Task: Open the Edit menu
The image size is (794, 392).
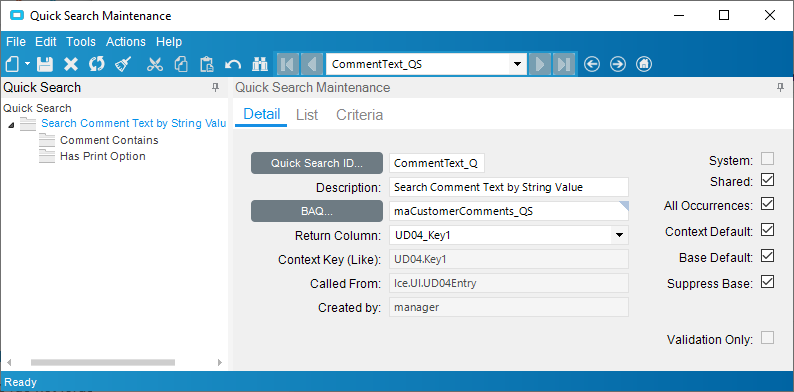Action: coord(46,42)
